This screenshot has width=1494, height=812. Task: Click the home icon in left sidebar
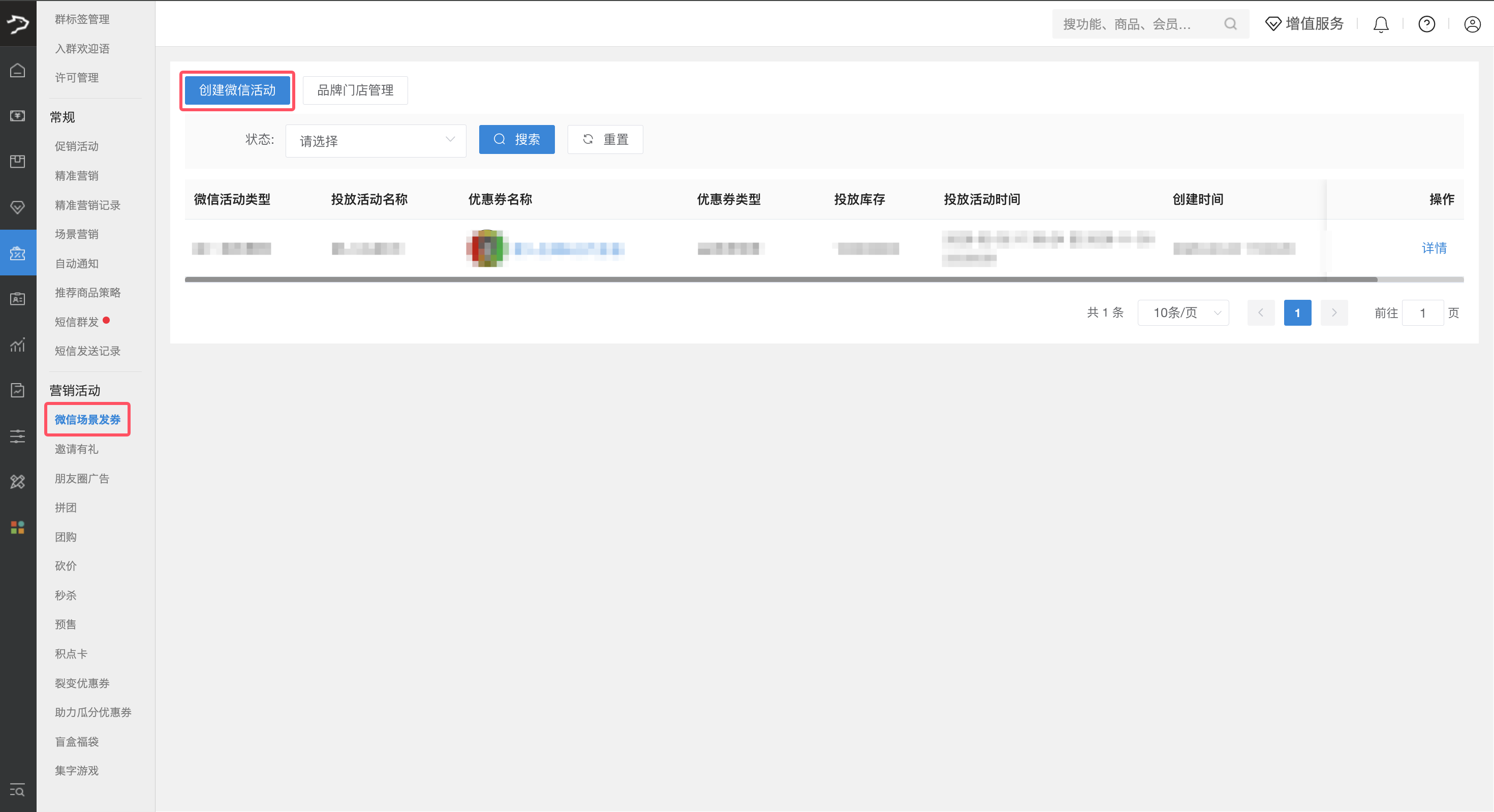tap(17, 70)
